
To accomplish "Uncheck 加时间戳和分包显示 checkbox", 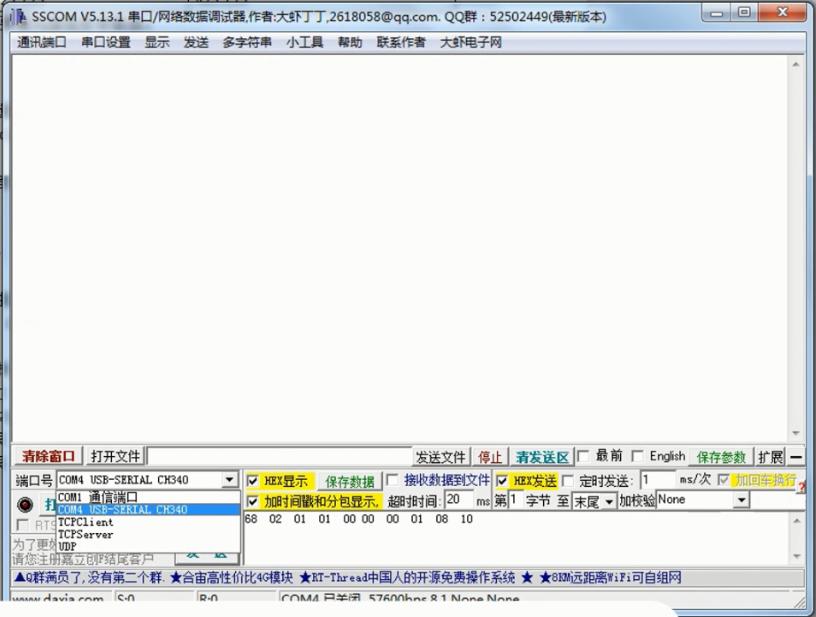I will (x=252, y=502).
